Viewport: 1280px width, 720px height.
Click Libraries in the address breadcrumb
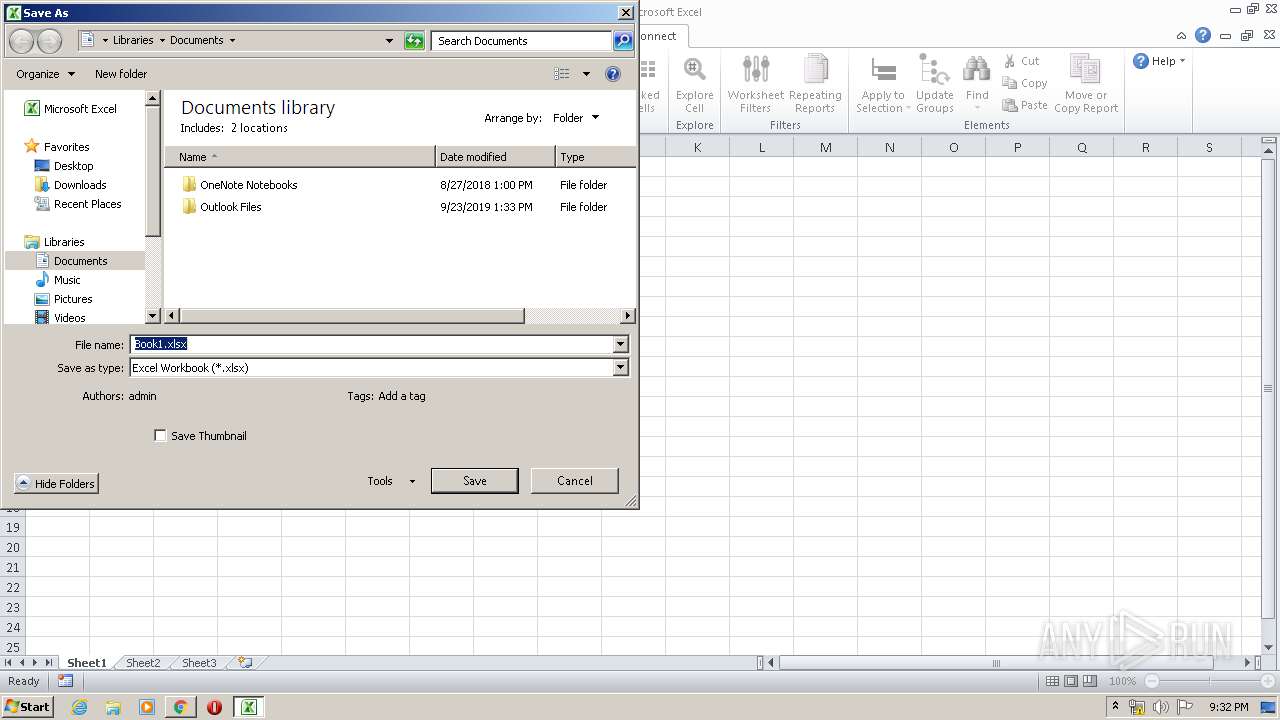pyautogui.click(x=133, y=41)
